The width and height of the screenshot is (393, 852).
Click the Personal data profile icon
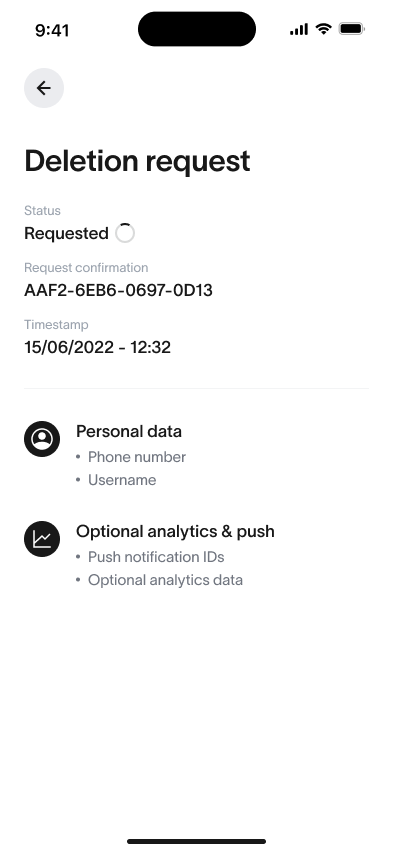[x=42, y=438]
